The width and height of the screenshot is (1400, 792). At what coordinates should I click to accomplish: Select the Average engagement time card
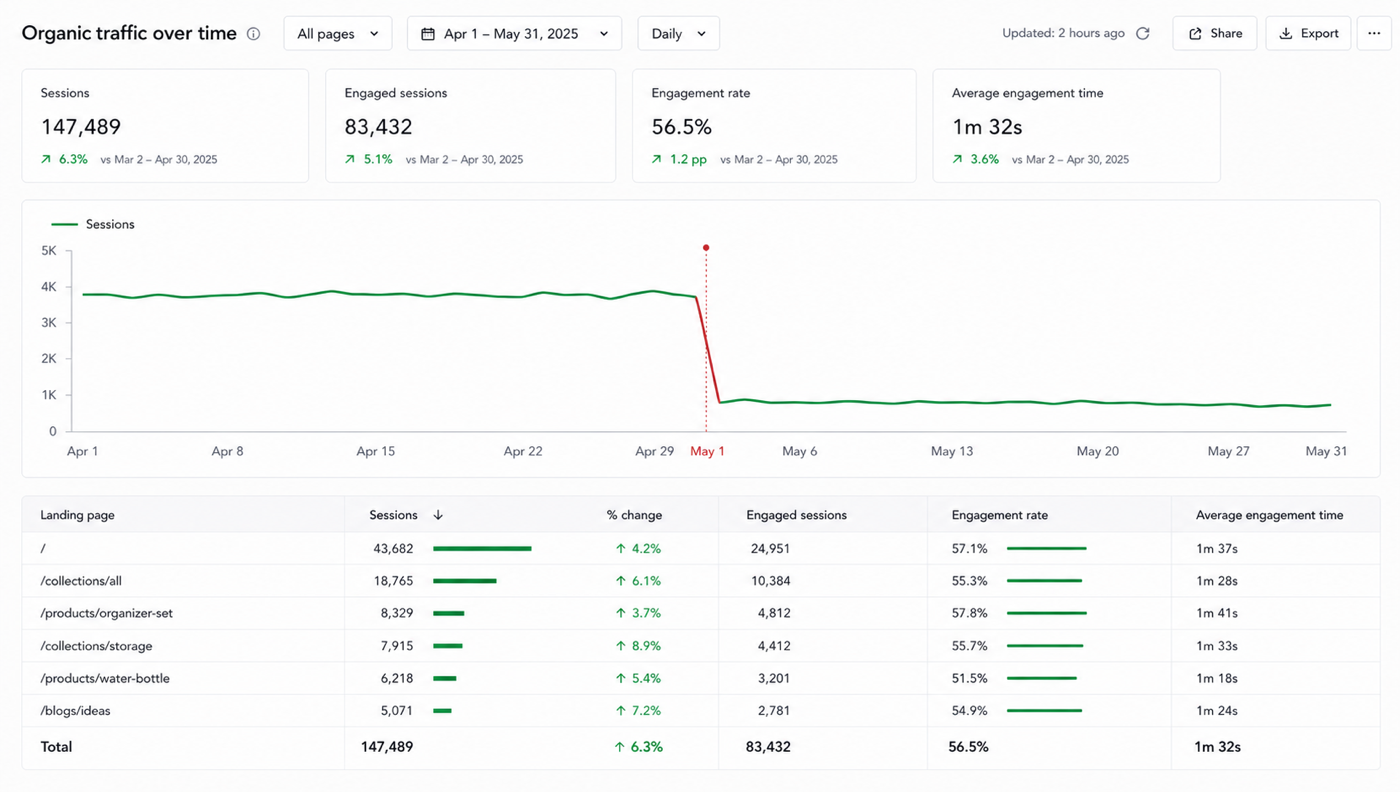coord(1076,126)
